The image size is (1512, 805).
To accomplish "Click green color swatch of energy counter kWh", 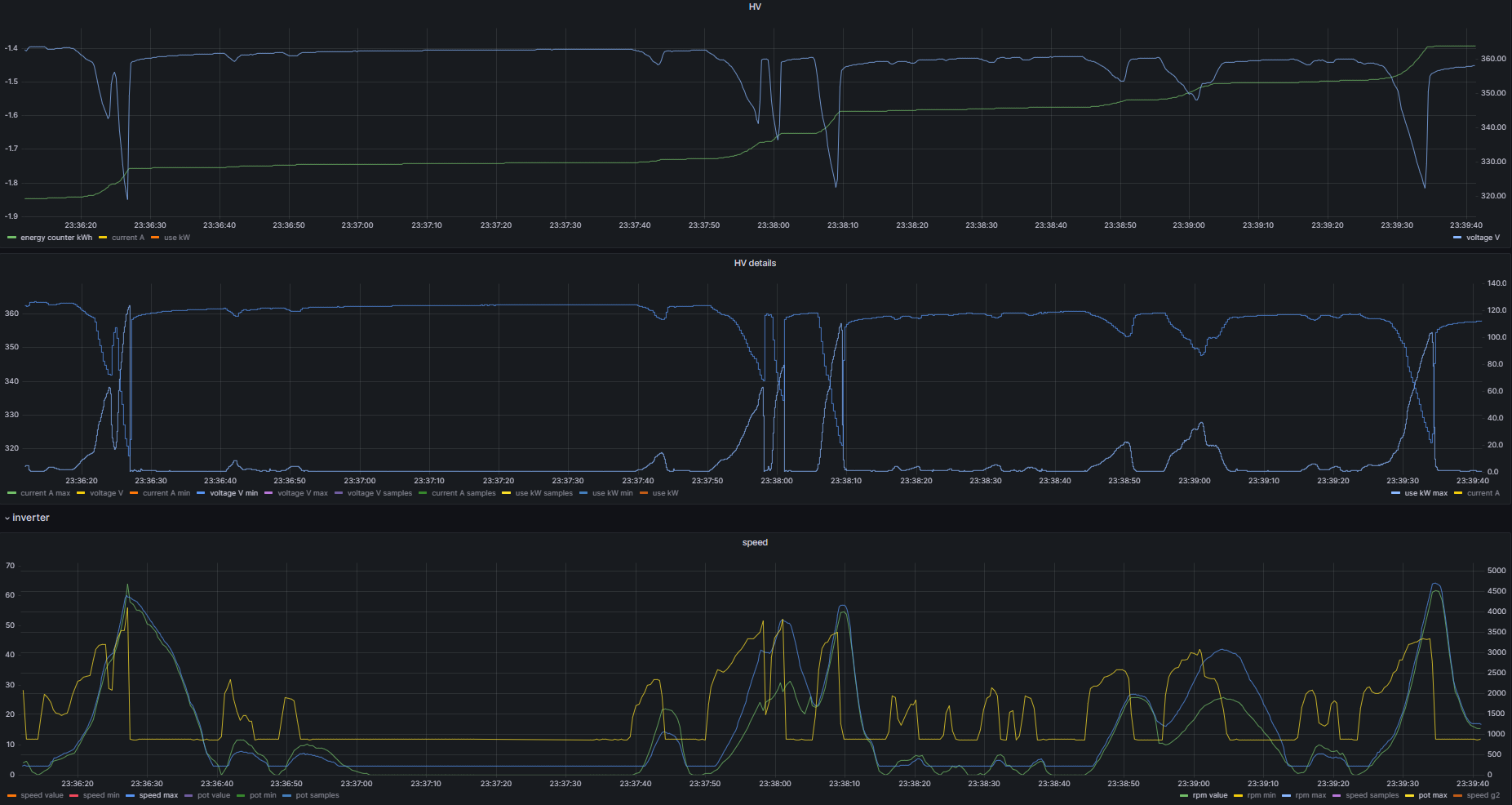I will (12, 238).
